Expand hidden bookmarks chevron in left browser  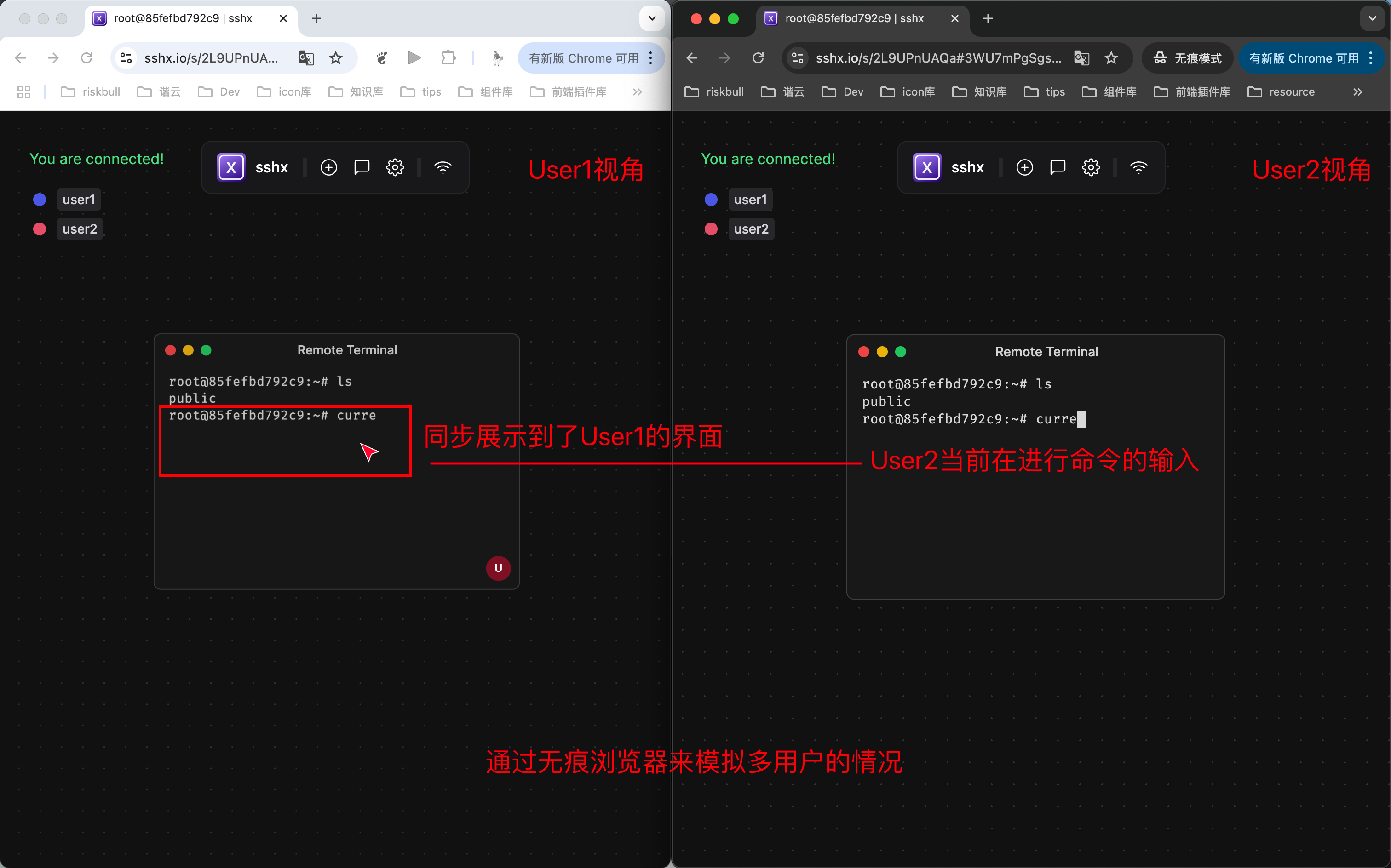(638, 92)
